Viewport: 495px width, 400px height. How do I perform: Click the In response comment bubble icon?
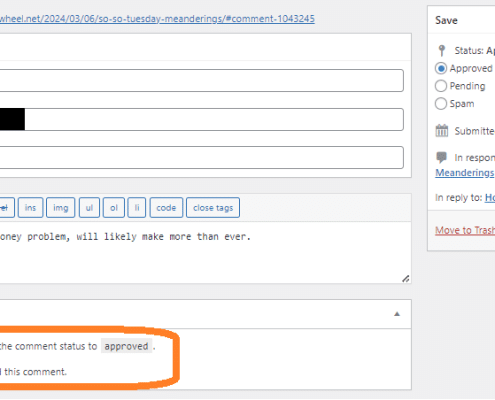pos(441,157)
